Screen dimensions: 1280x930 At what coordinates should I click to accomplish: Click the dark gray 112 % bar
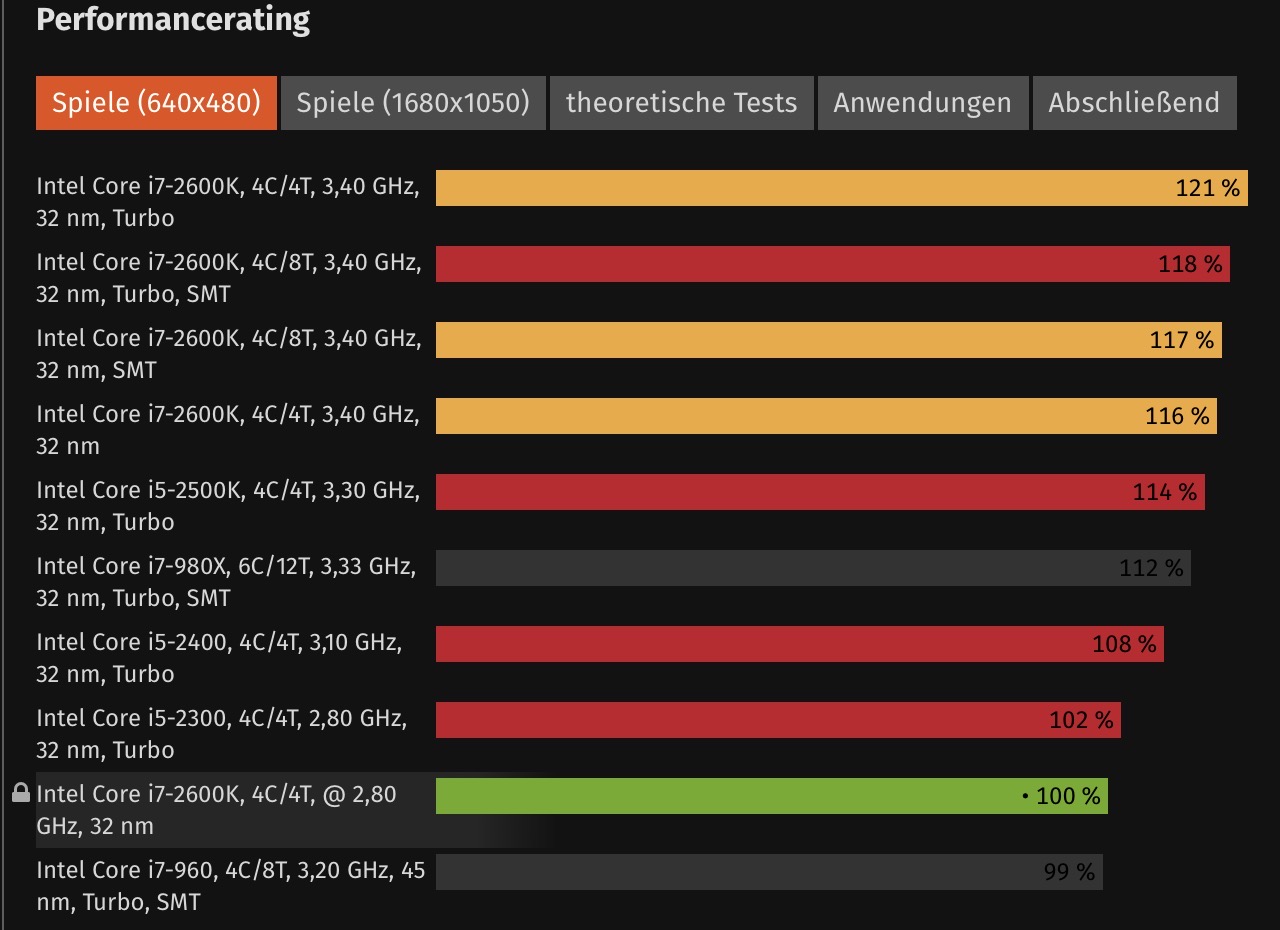tap(813, 568)
